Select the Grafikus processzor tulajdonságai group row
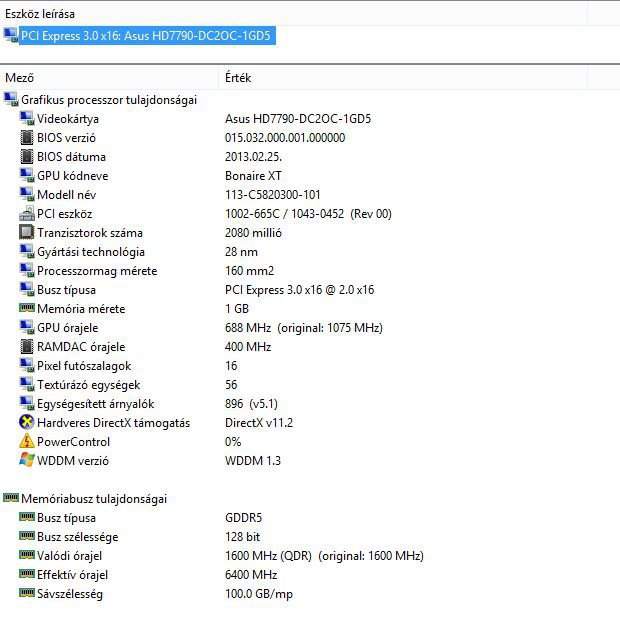620x621 pixels. pos(109,100)
